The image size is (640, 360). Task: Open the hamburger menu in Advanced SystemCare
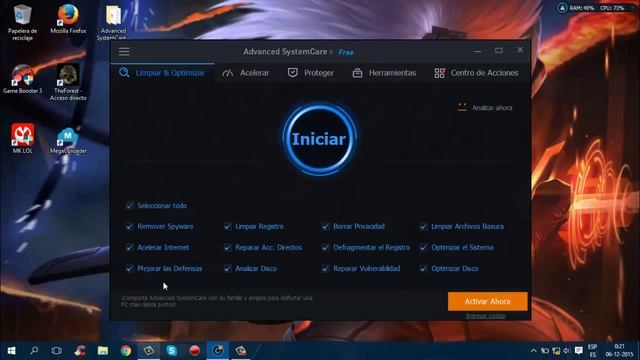[x=124, y=51]
